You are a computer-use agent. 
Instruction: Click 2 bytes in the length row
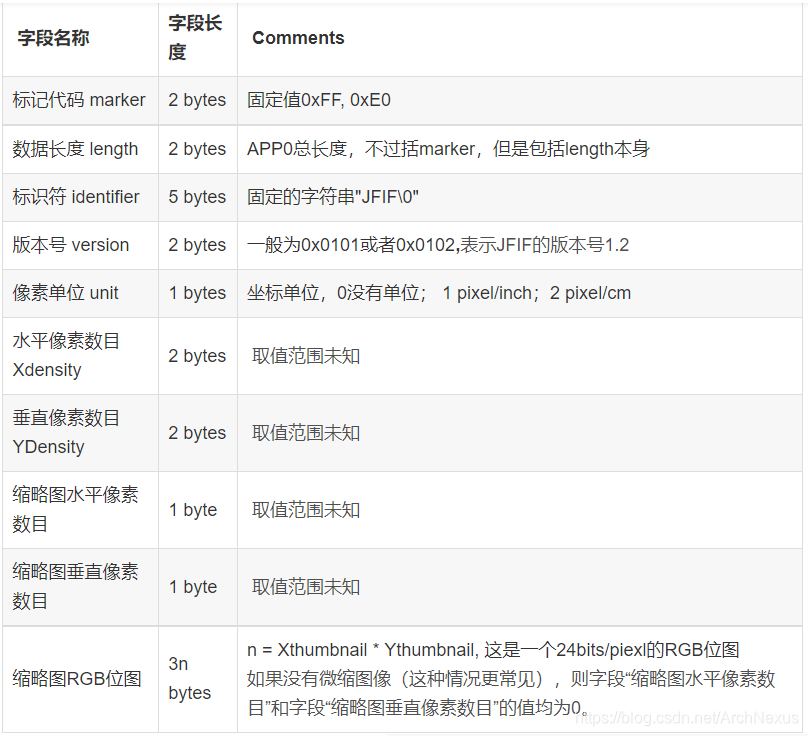(197, 149)
